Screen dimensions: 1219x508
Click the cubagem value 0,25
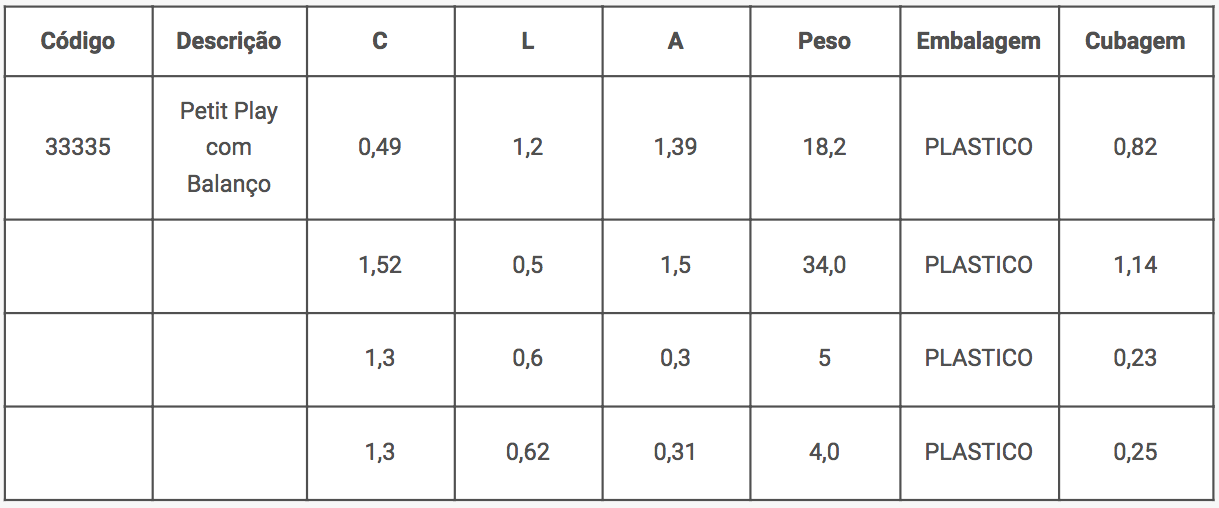point(1135,452)
